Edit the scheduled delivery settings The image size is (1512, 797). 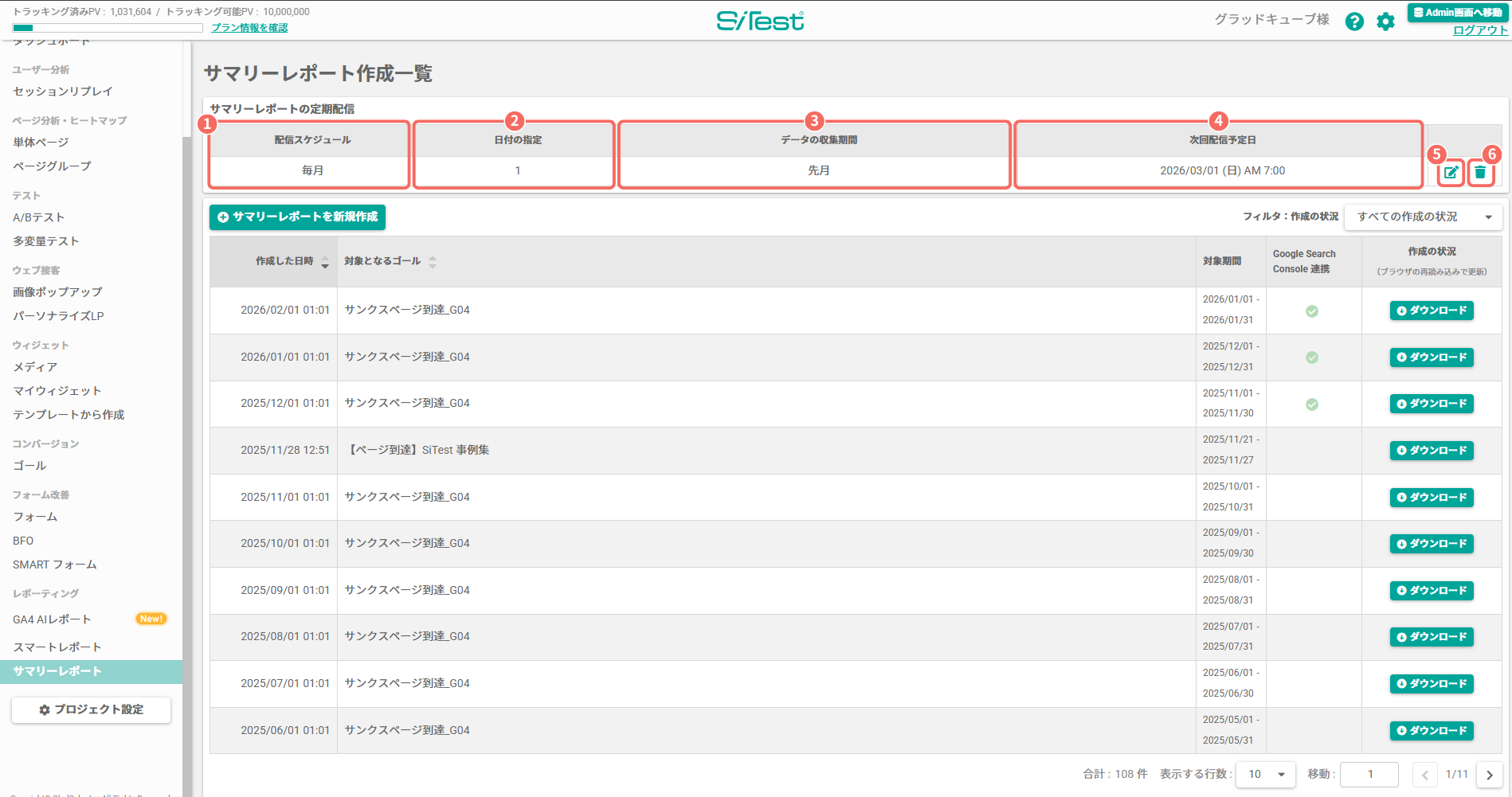coord(1451,172)
